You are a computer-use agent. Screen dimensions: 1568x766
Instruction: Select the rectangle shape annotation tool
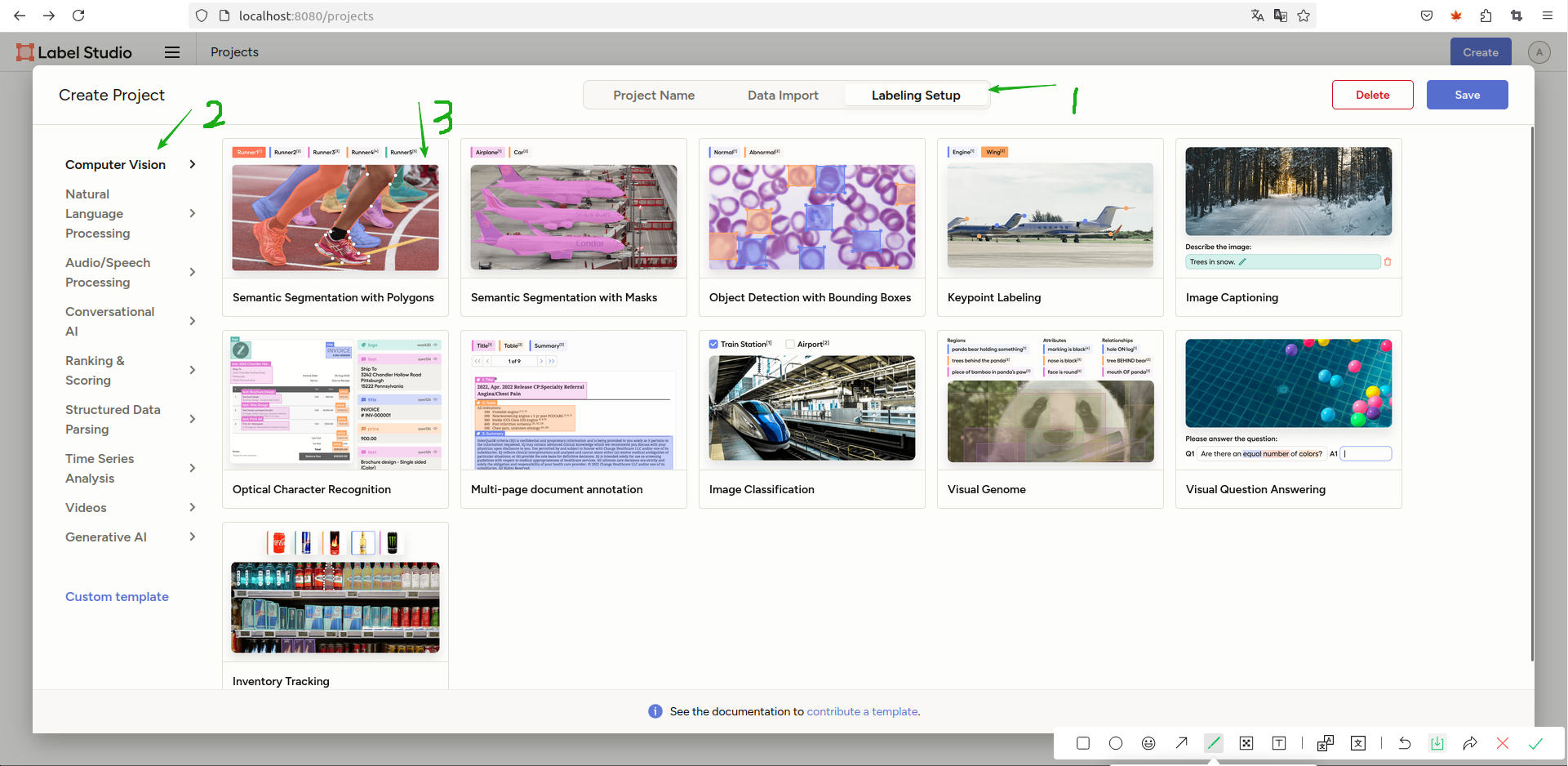(1083, 743)
